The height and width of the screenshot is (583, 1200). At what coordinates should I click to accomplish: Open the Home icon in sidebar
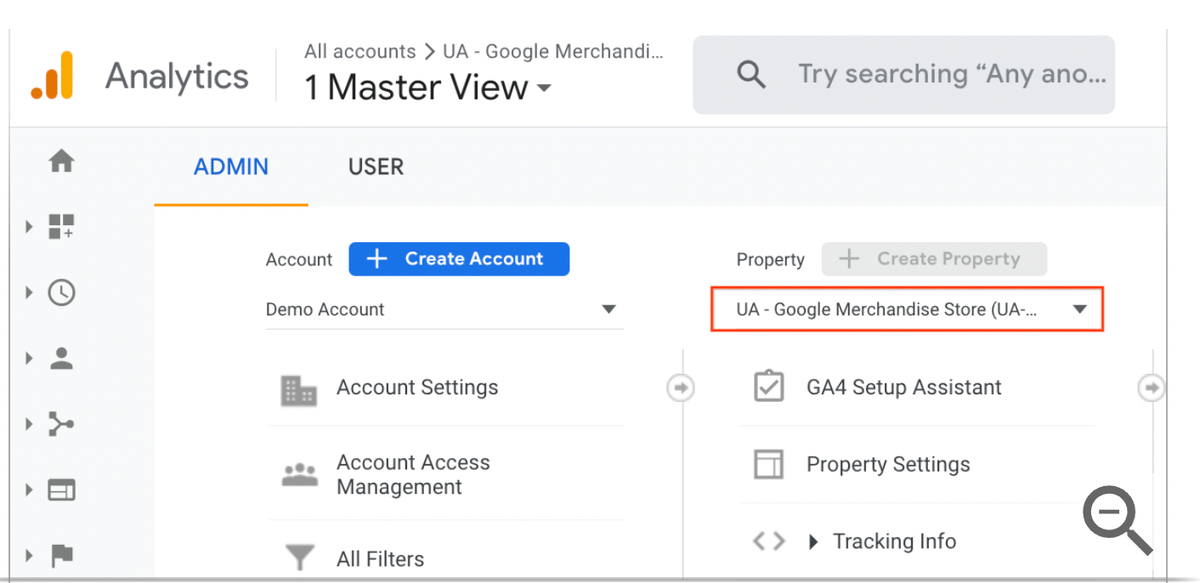[x=62, y=160]
